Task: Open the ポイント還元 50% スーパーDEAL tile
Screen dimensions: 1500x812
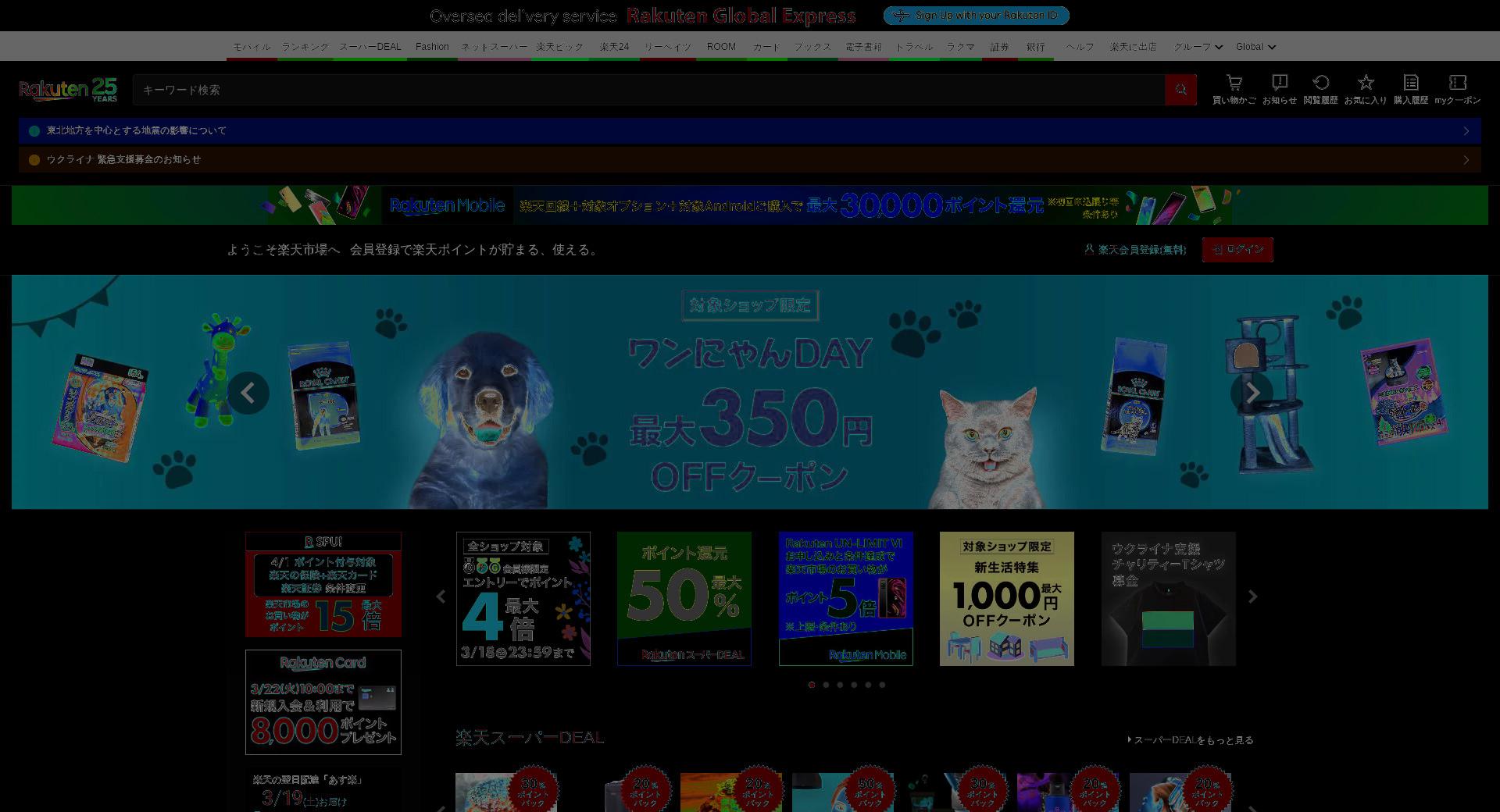Action: pos(684,599)
